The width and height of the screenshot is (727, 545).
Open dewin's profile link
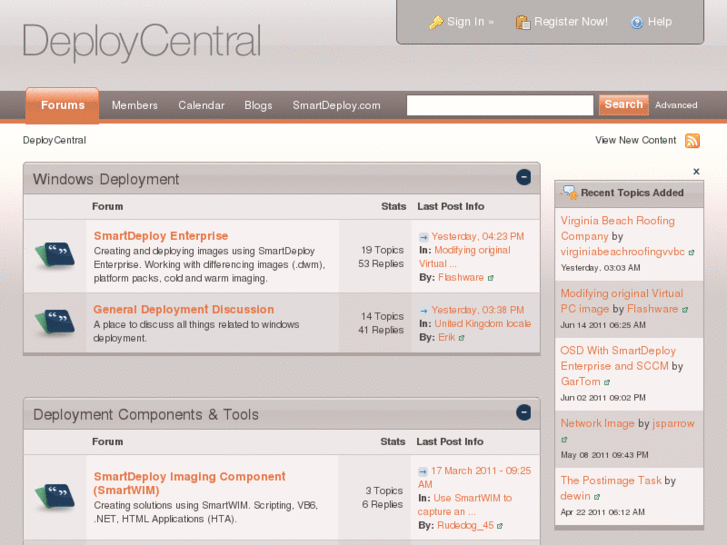pos(575,496)
